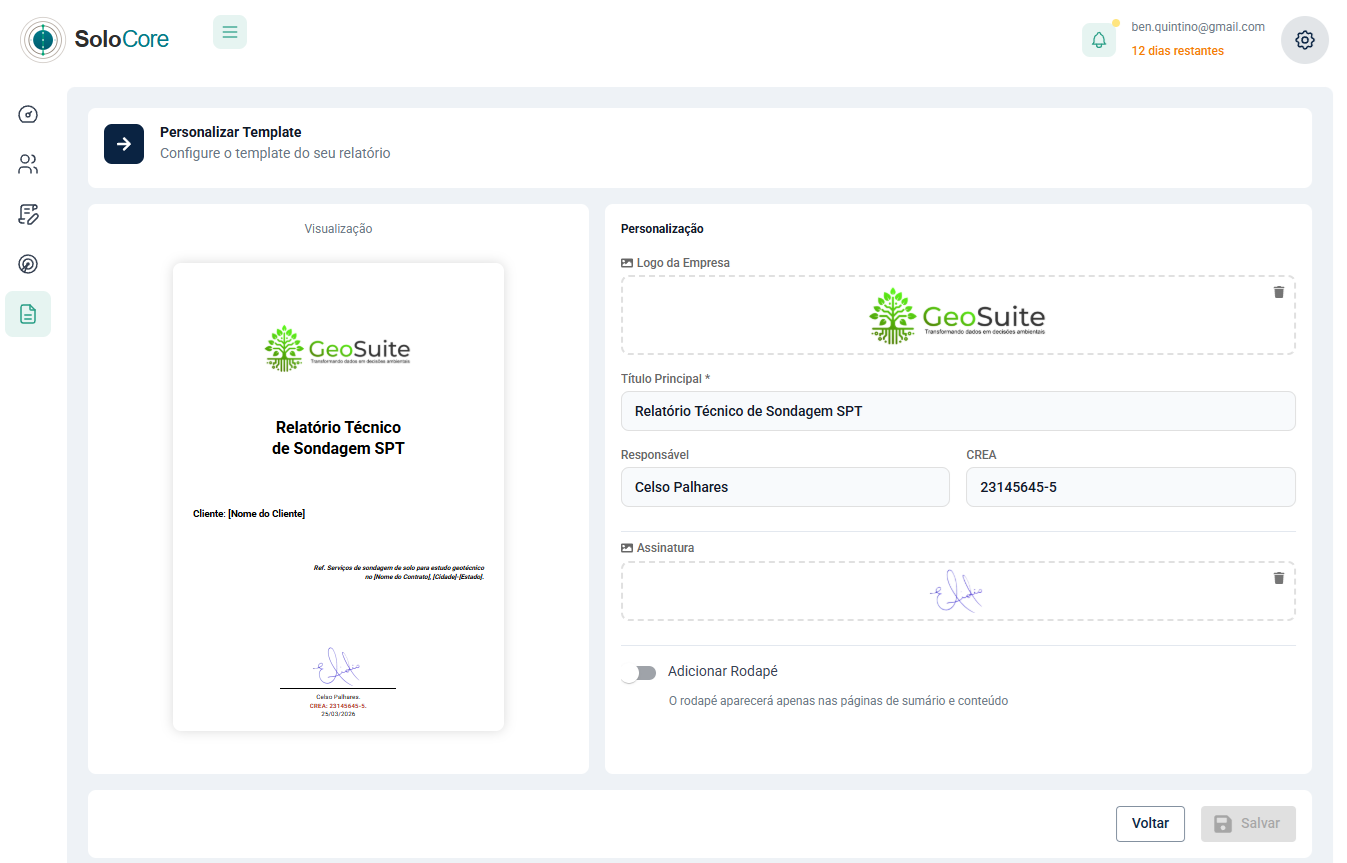Click the Personalização section title
Image resolution: width=1347 pixels, height=863 pixels.
(x=662, y=229)
